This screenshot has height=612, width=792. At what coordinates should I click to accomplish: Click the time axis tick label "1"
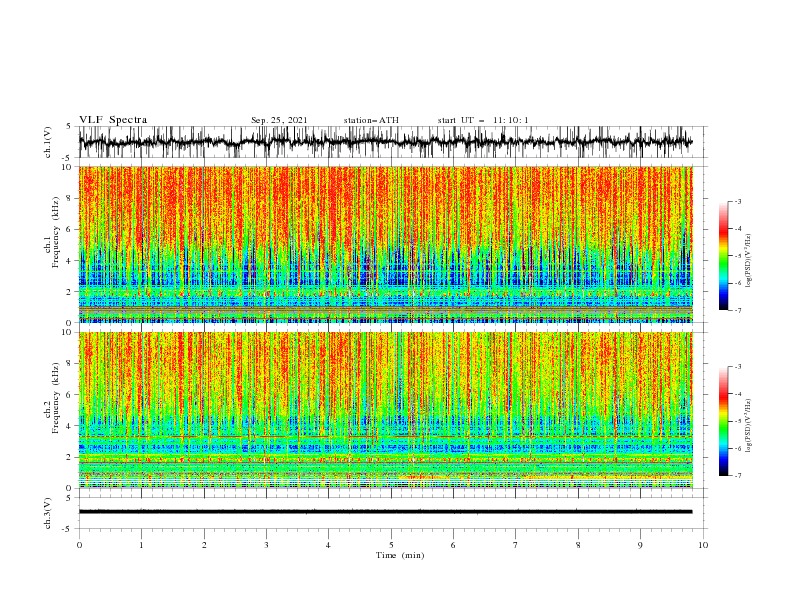click(141, 545)
